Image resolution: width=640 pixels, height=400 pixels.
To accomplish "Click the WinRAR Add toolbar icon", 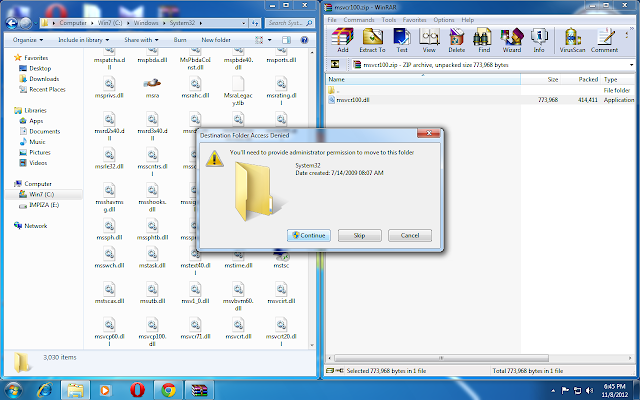I will point(342,40).
